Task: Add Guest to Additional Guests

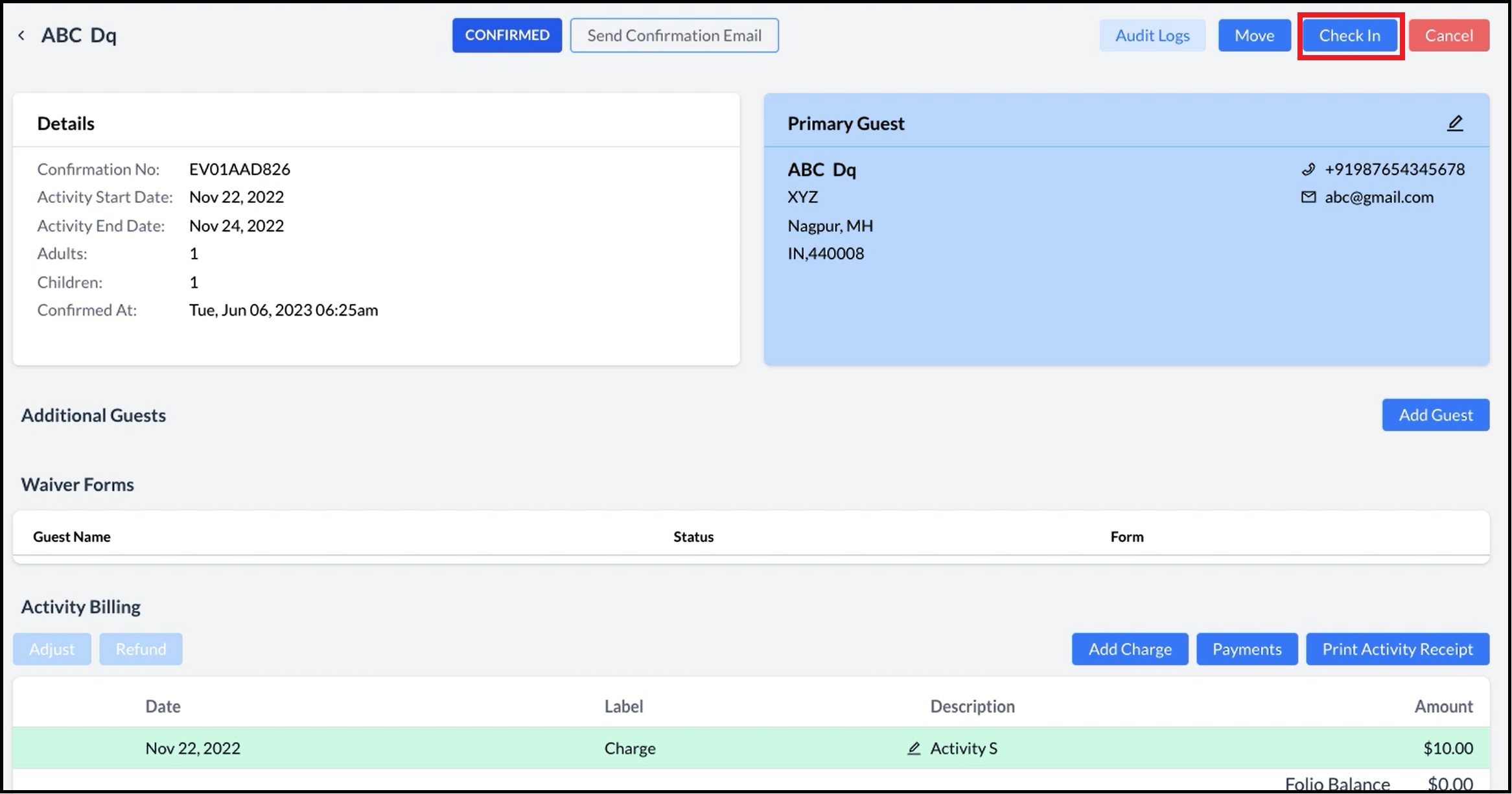Action: click(x=1435, y=415)
